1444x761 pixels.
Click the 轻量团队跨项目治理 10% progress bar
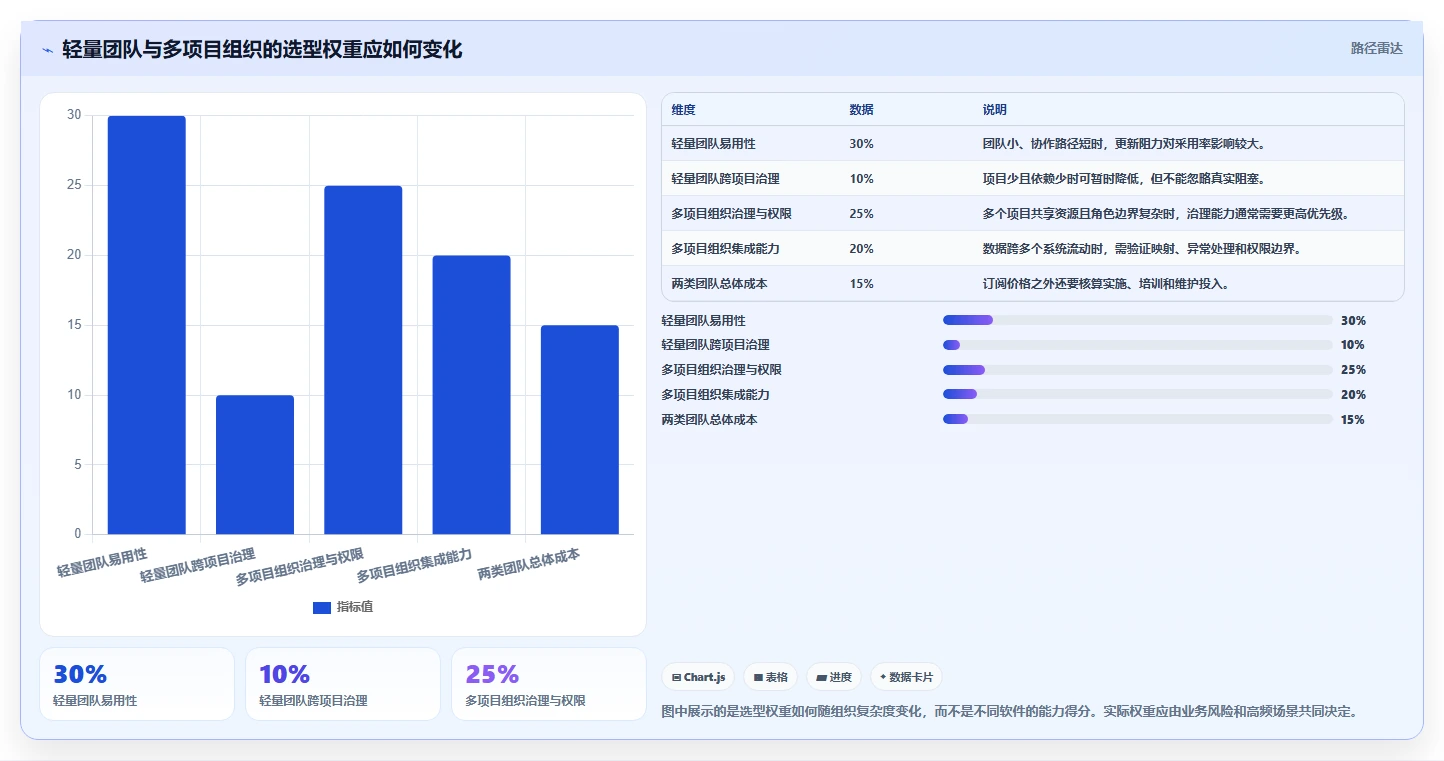point(1138,345)
